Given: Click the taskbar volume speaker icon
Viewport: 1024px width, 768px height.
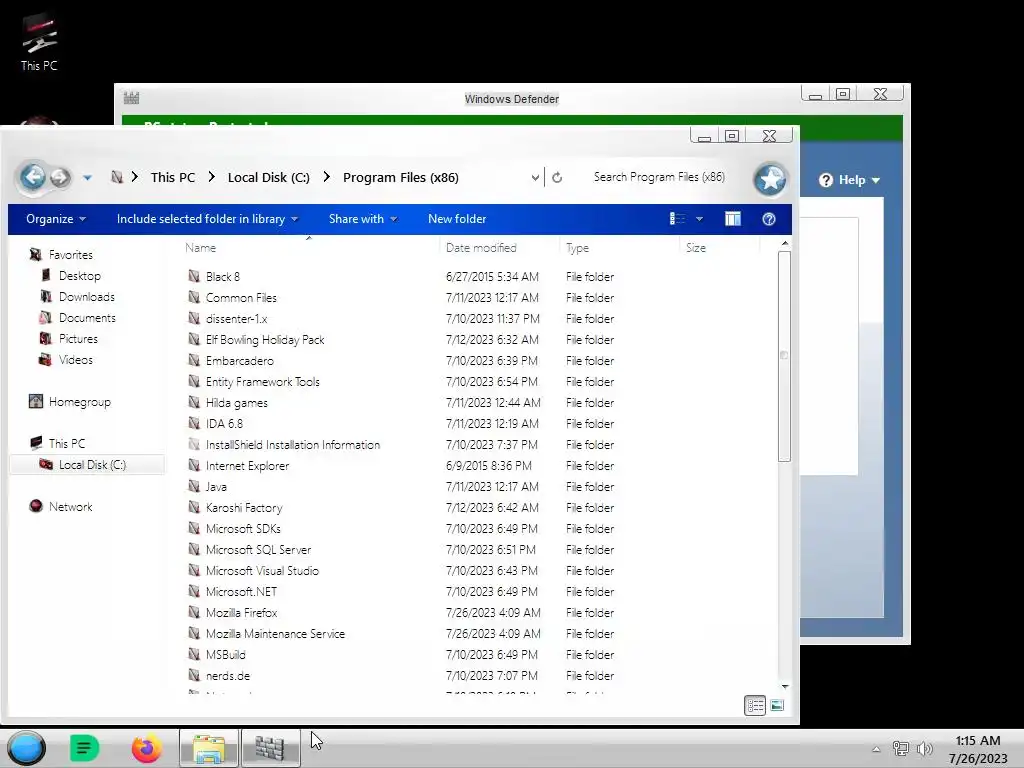Looking at the screenshot, I should (x=925, y=748).
